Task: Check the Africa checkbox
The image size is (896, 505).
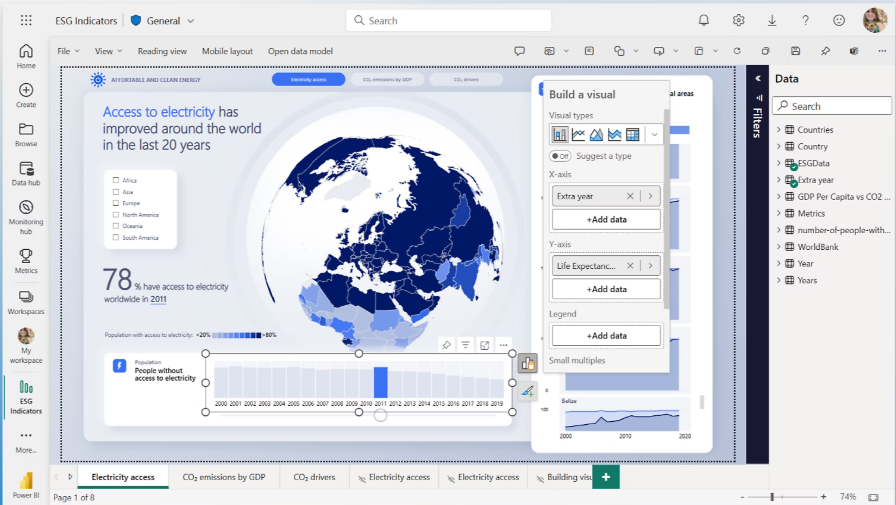Action: [116, 180]
